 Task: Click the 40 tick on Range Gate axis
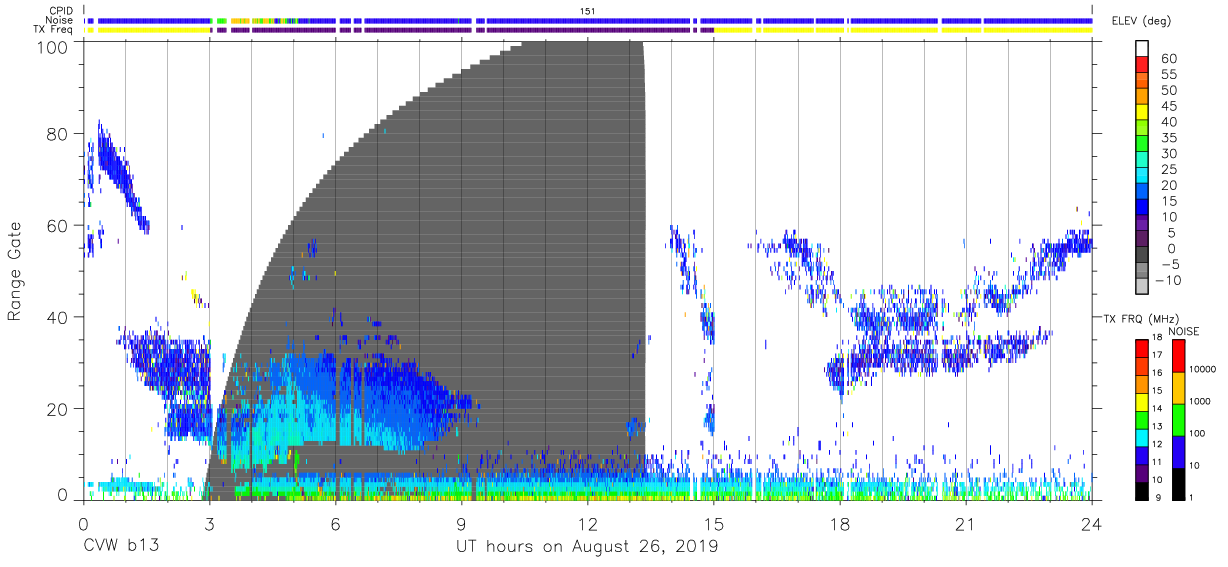(57, 317)
